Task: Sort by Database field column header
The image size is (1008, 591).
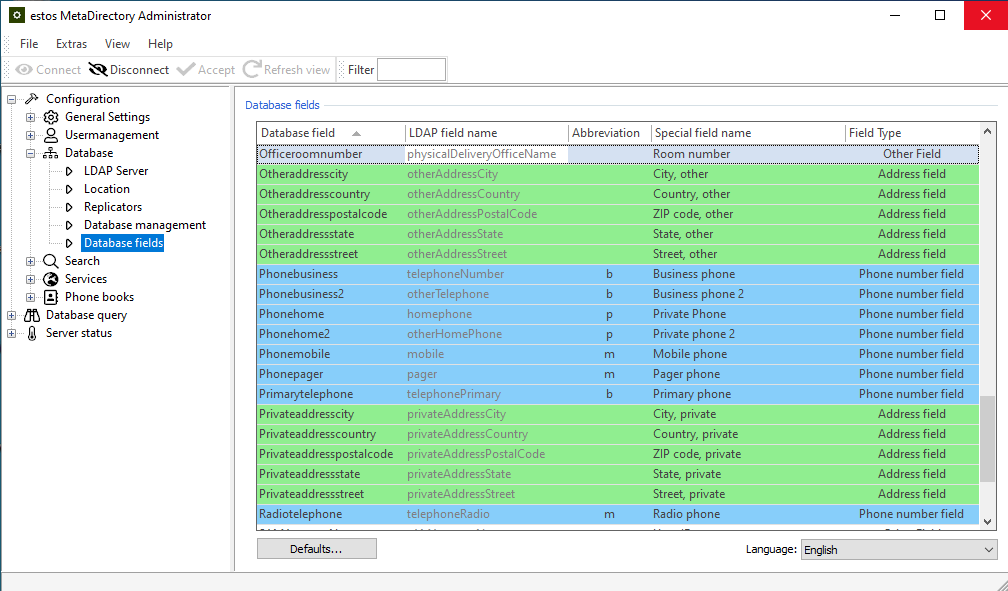Action: (298, 133)
